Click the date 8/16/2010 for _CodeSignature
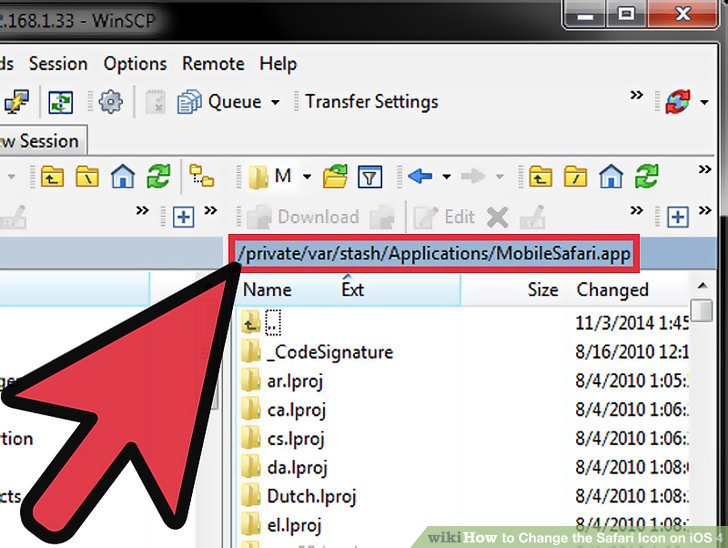 coord(632,352)
